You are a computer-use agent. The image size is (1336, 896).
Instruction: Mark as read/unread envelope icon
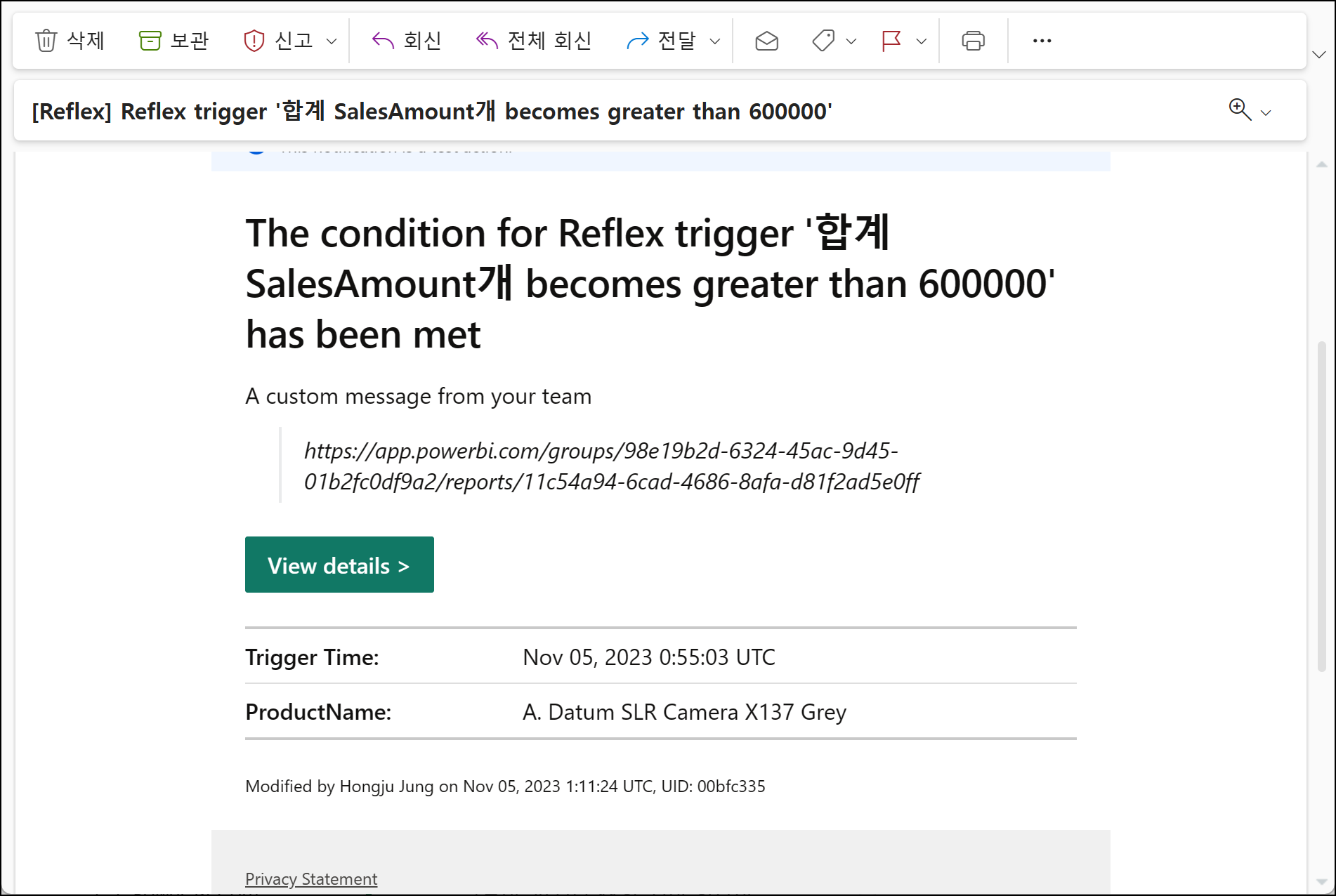click(766, 41)
